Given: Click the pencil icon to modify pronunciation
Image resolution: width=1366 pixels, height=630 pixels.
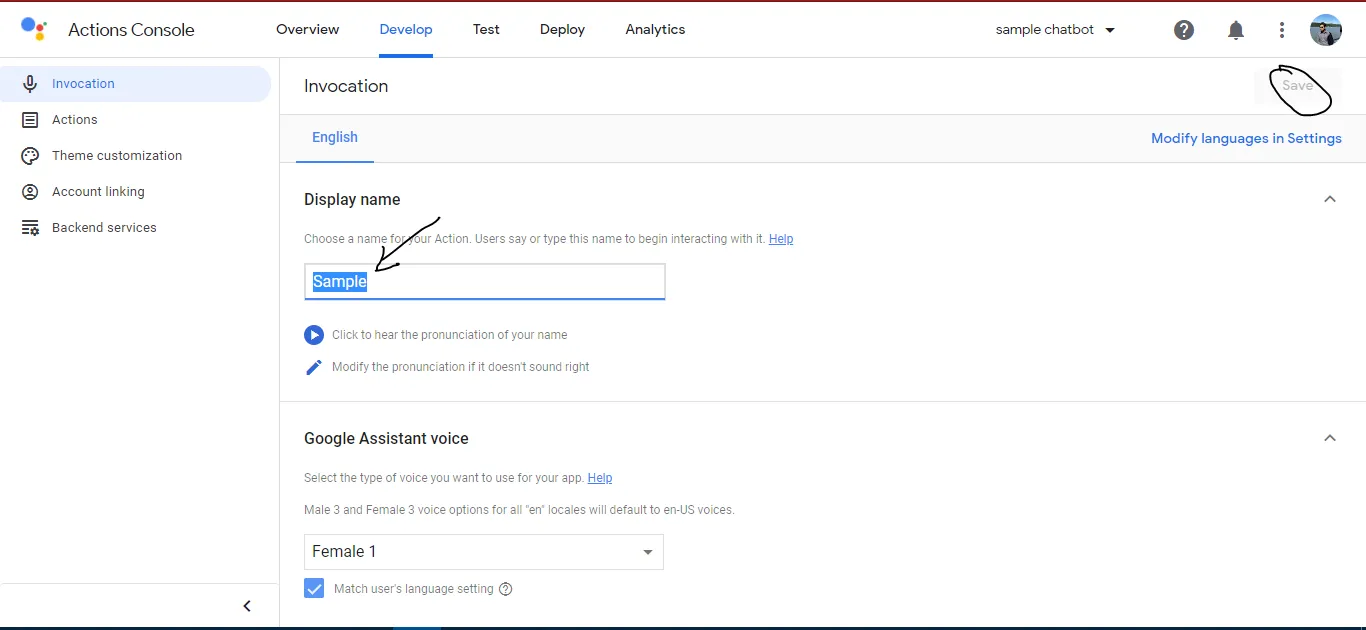Looking at the screenshot, I should click(x=314, y=367).
